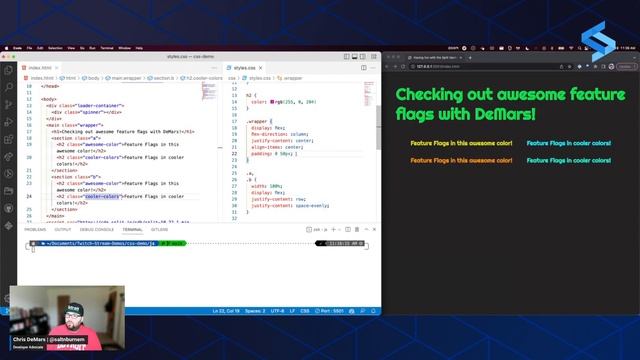The image size is (640, 360).
Task: Click the index.html minimap
Action: pos(209,91)
